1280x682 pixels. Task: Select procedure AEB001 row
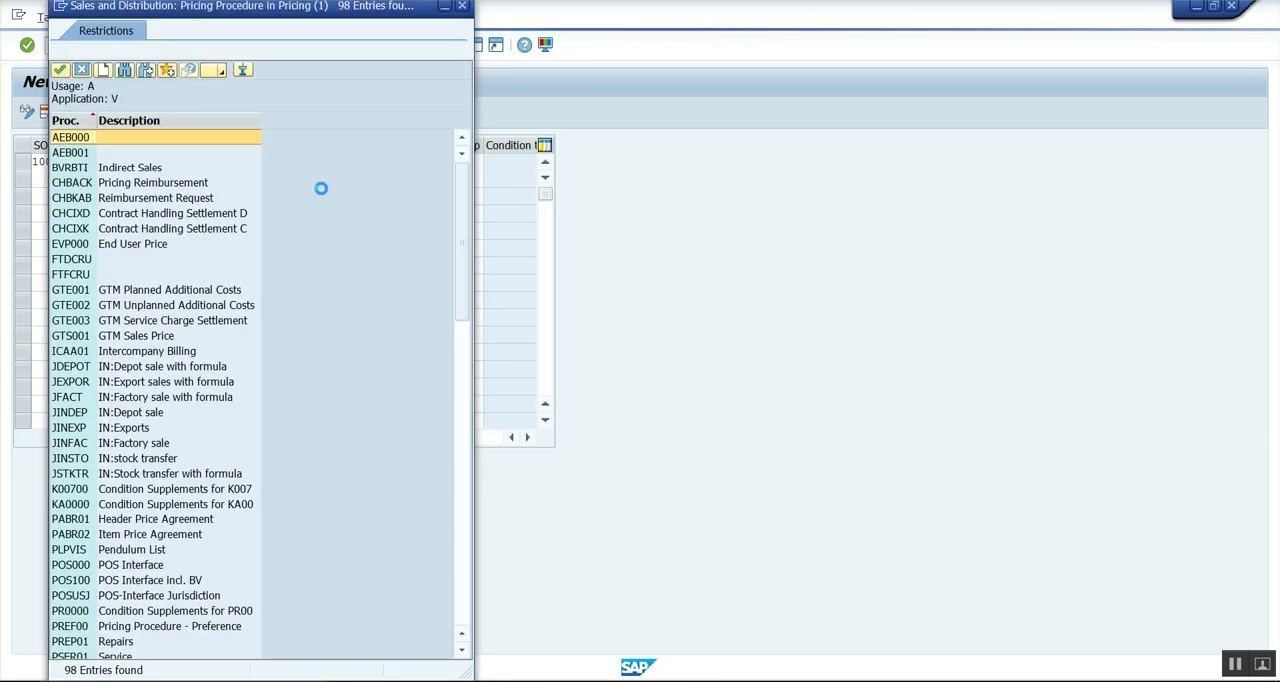pyautogui.click(x=156, y=153)
